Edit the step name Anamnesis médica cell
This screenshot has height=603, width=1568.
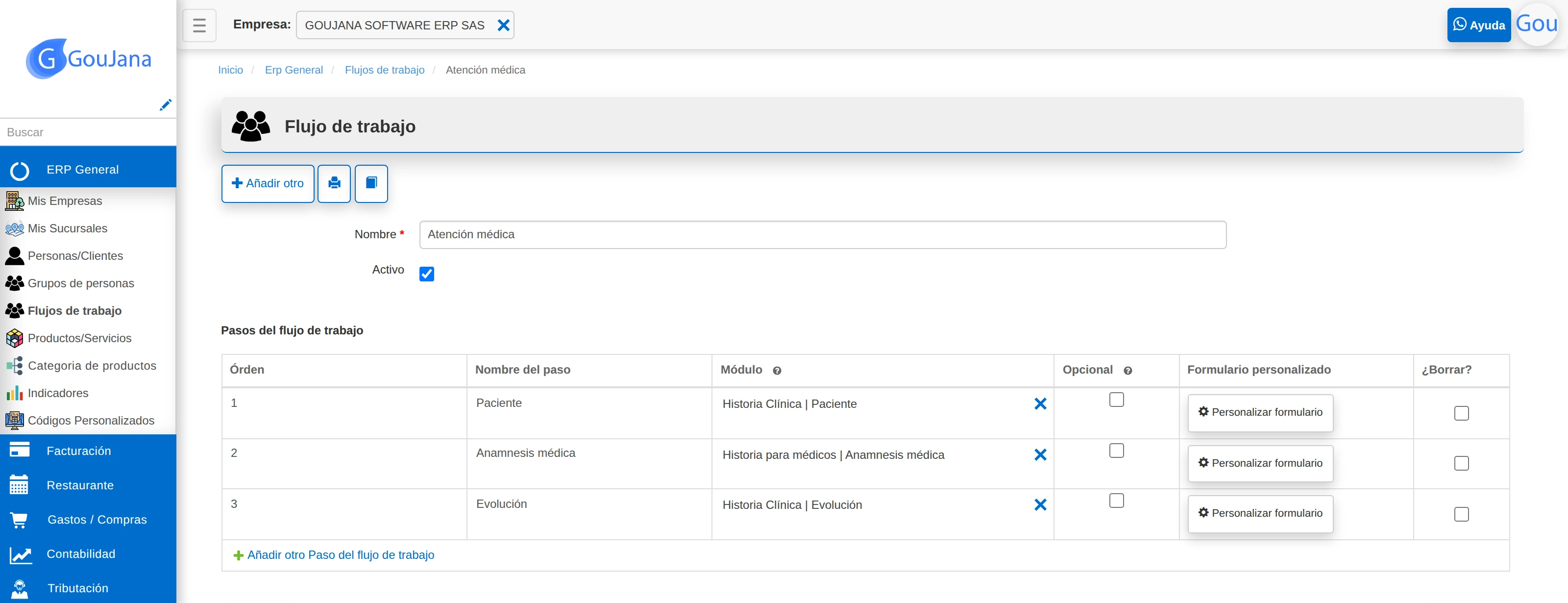[x=589, y=463]
